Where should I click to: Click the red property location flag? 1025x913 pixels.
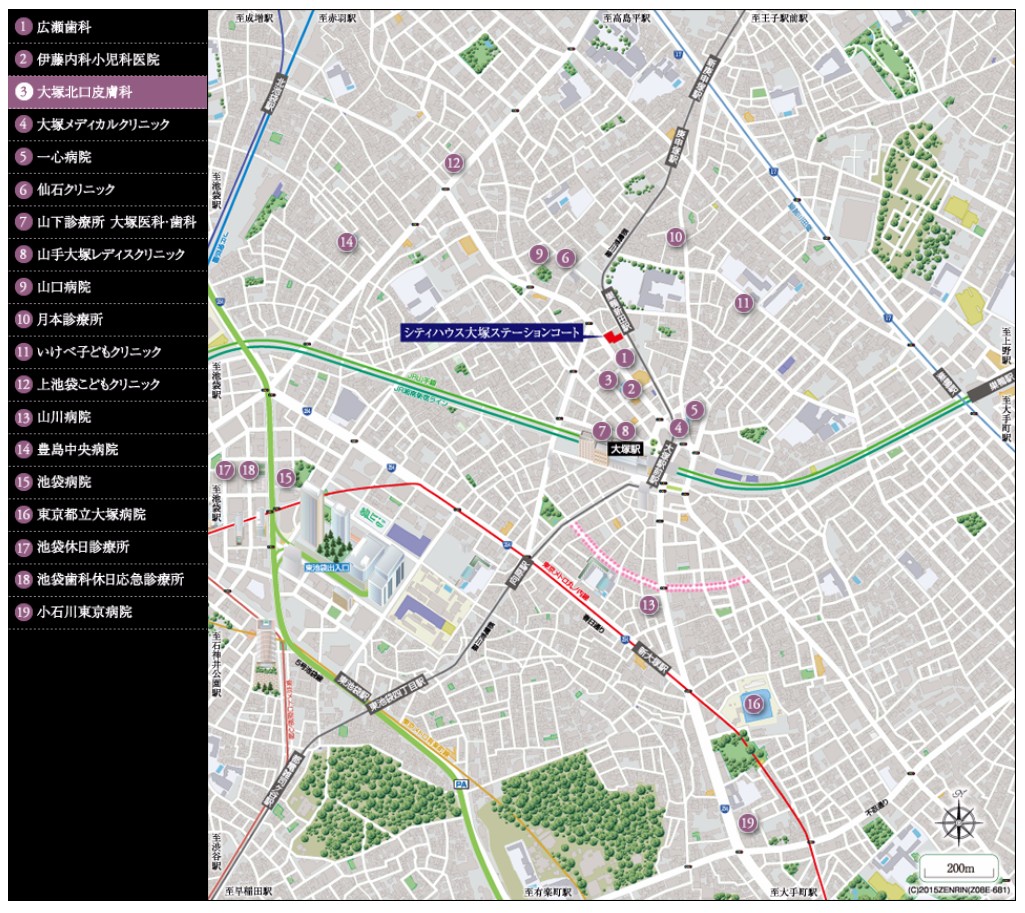pyautogui.click(x=612, y=337)
